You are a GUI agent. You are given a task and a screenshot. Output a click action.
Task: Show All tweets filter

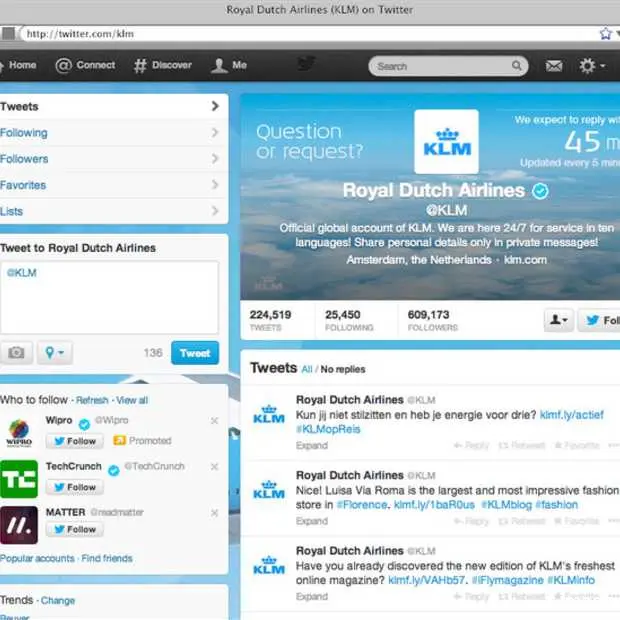point(307,369)
